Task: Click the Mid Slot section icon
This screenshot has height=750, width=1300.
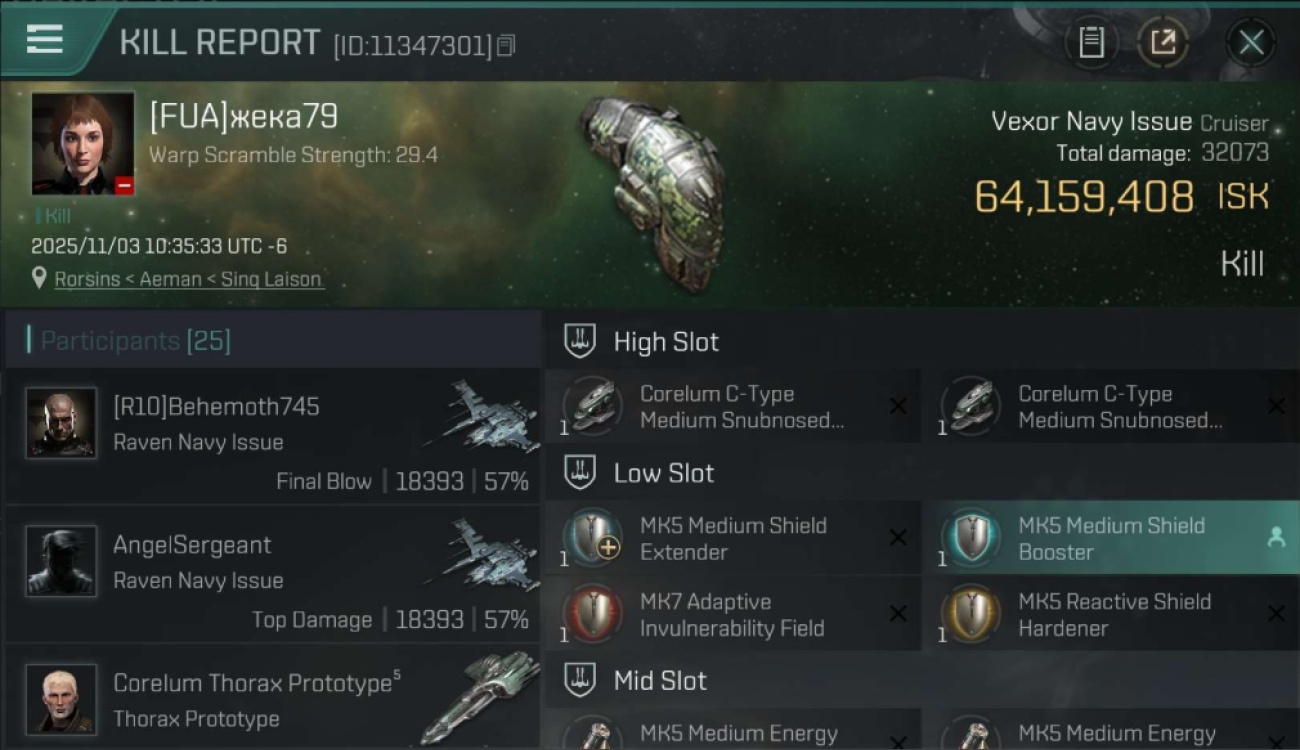Action: 580,681
